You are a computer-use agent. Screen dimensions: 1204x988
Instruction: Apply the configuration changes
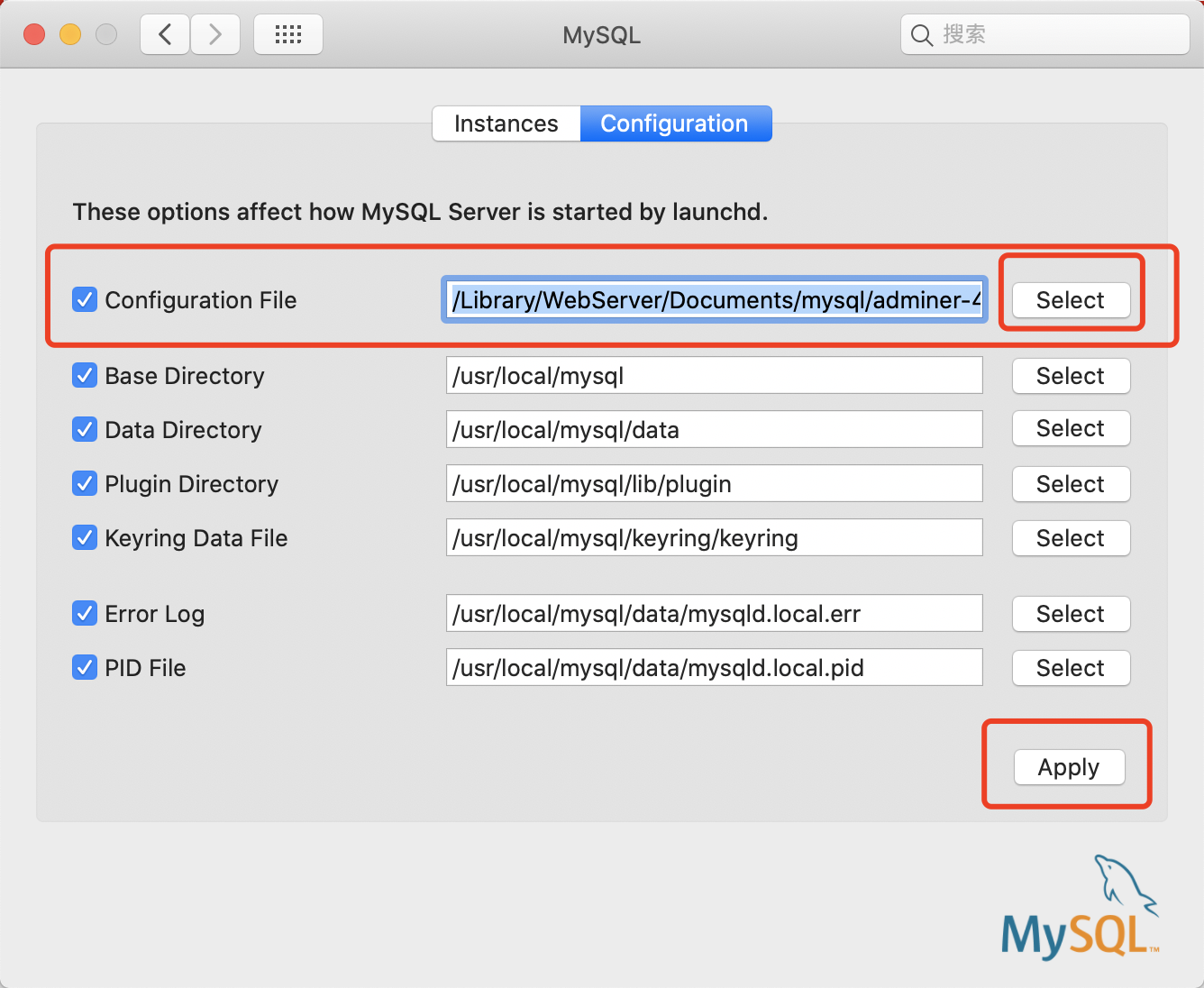click(x=1069, y=767)
